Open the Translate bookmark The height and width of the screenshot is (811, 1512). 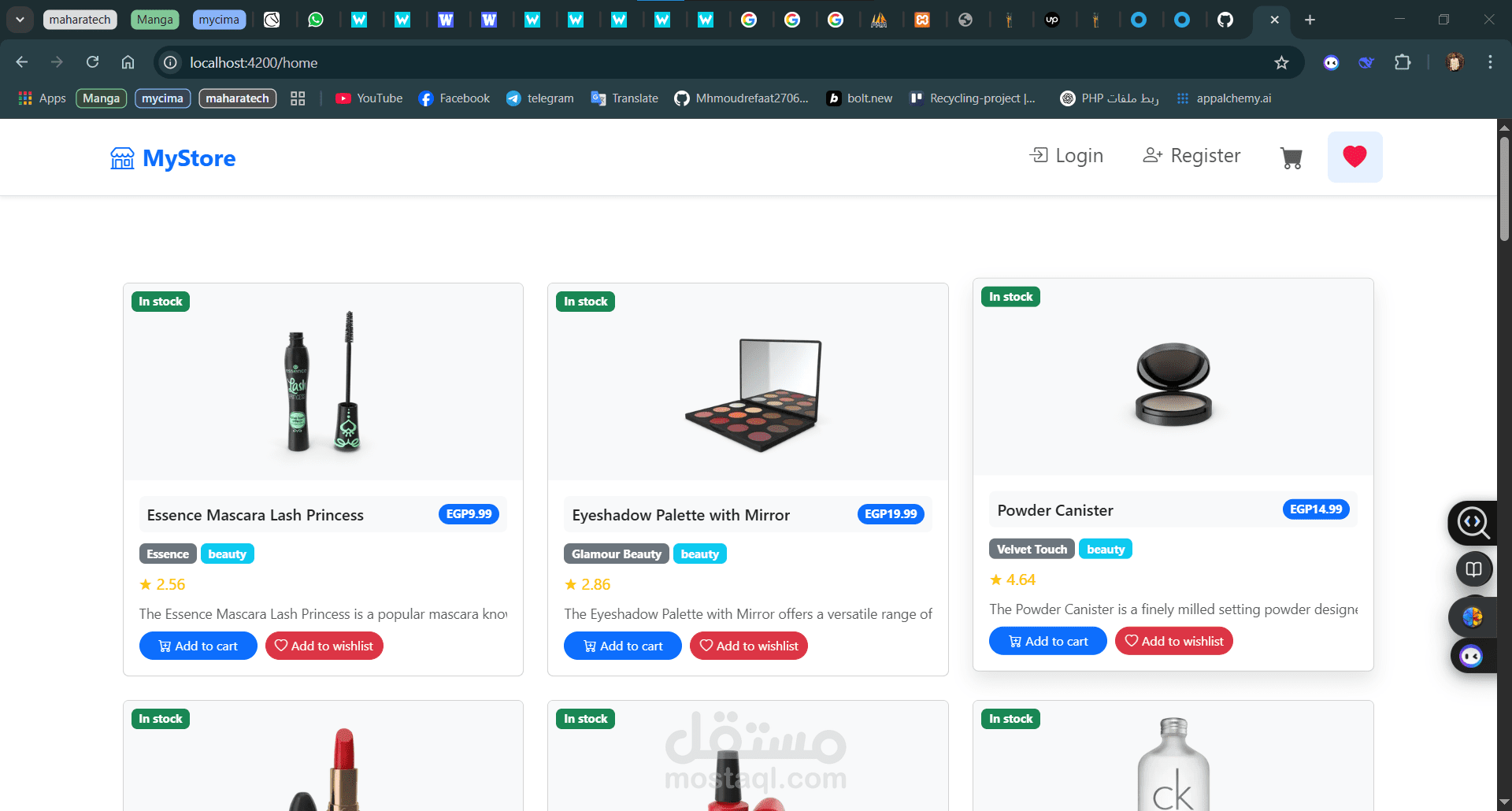[x=625, y=98]
